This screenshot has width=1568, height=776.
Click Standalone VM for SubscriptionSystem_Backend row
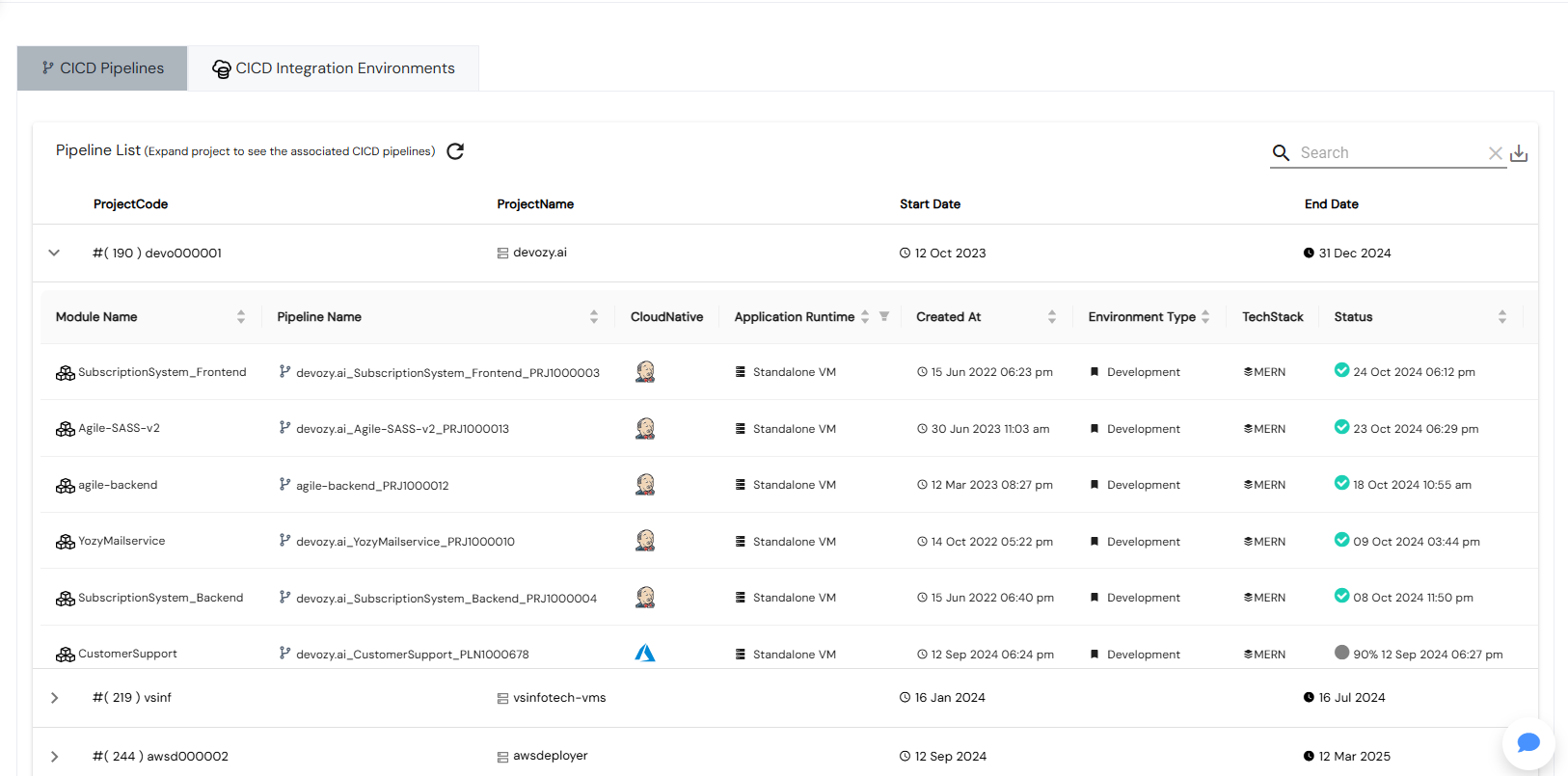pyautogui.click(x=795, y=598)
